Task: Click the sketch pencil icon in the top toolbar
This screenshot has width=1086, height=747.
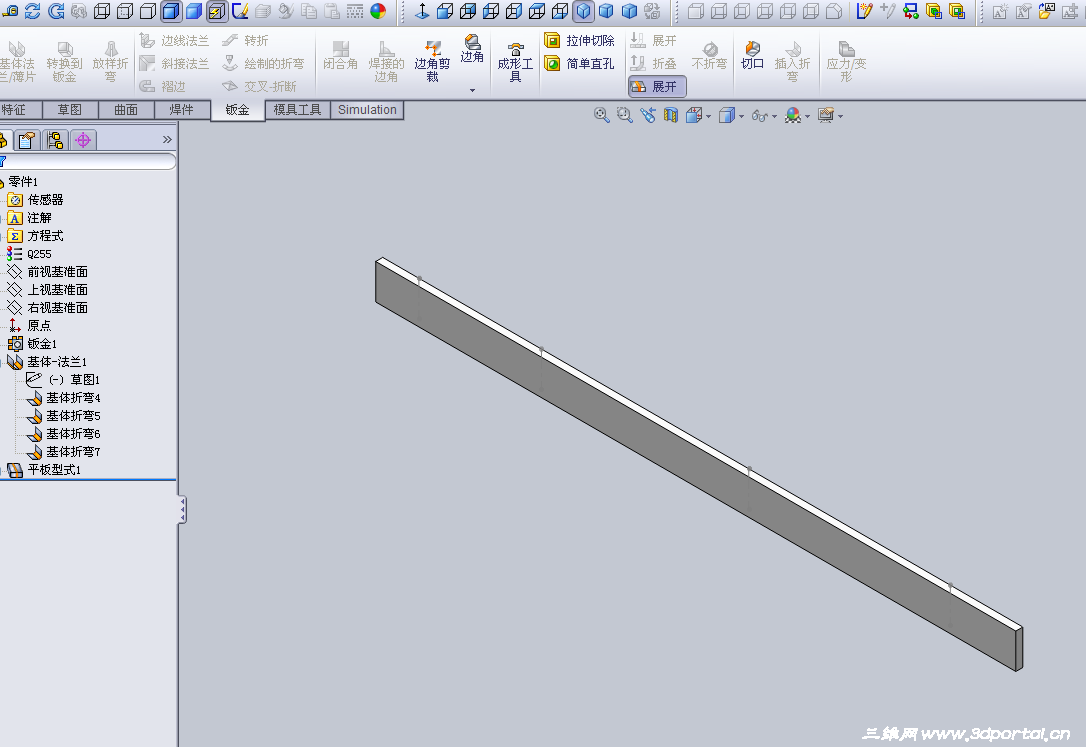Action: 240,11
